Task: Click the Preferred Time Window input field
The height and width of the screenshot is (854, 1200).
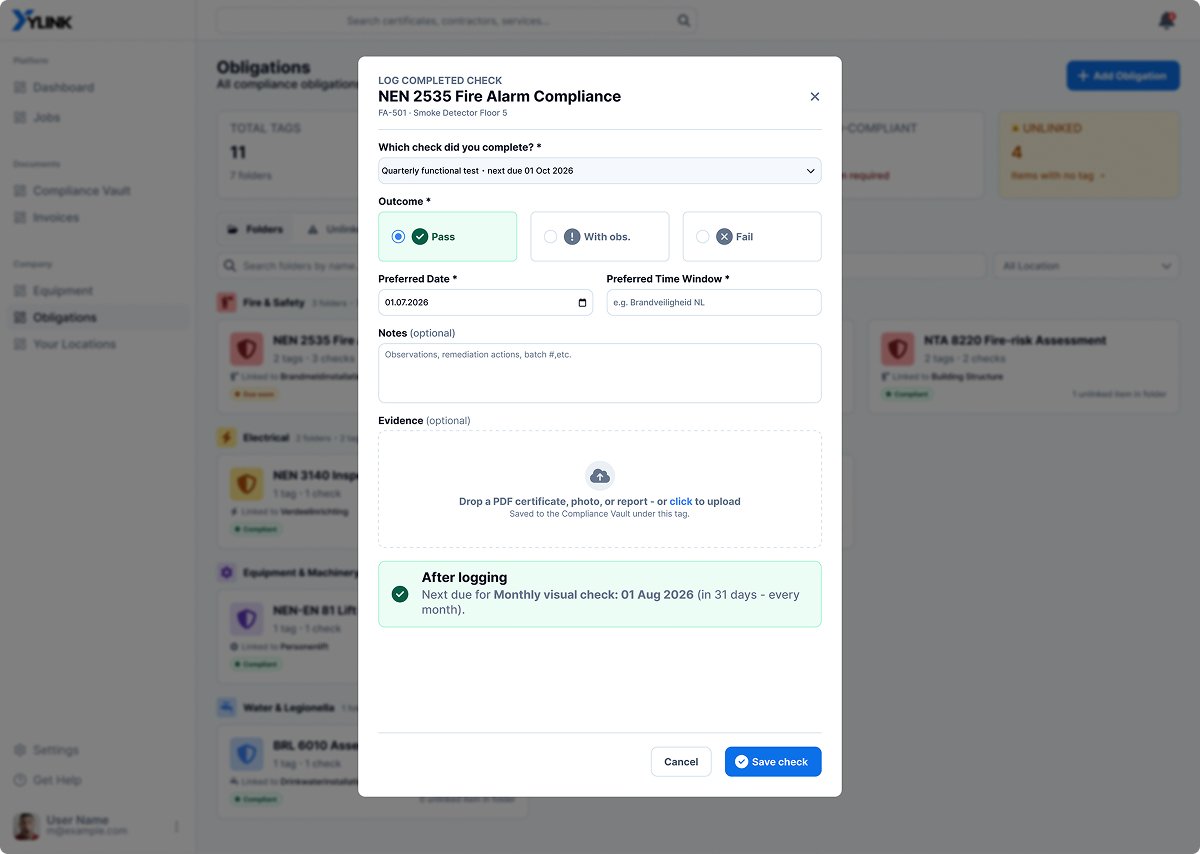Action: pyautogui.click(x=714, y=303)
